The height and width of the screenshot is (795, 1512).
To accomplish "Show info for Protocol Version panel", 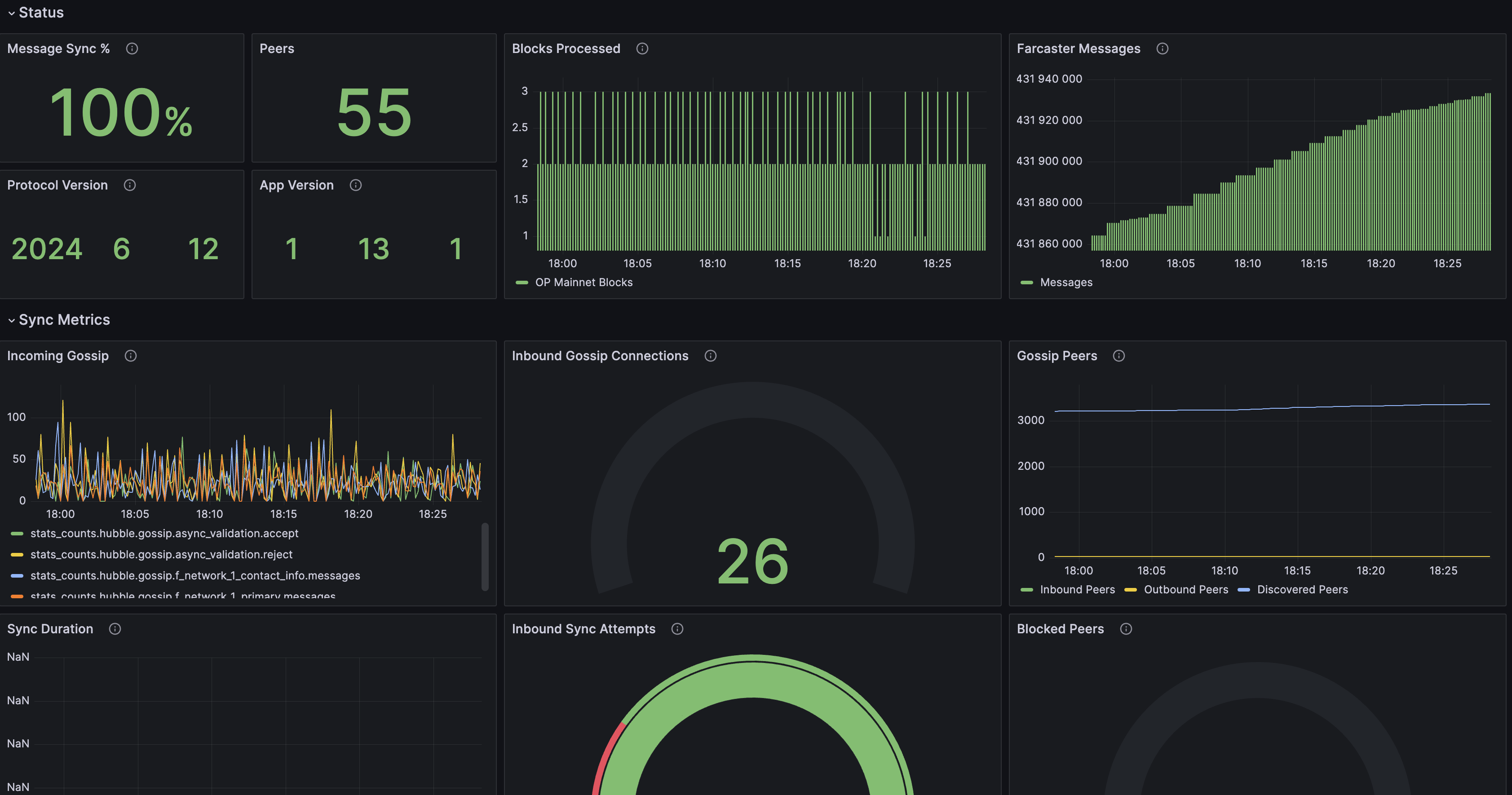I will (x=130, y=185).
